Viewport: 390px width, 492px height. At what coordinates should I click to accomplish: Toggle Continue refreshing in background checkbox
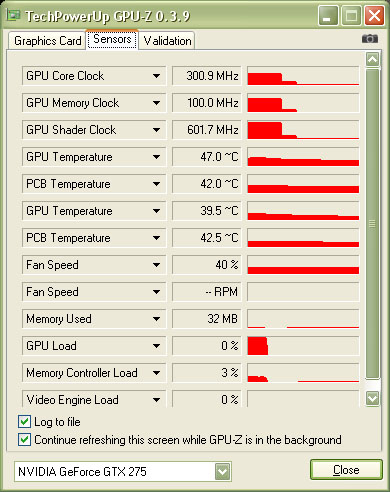pos(24,440)
